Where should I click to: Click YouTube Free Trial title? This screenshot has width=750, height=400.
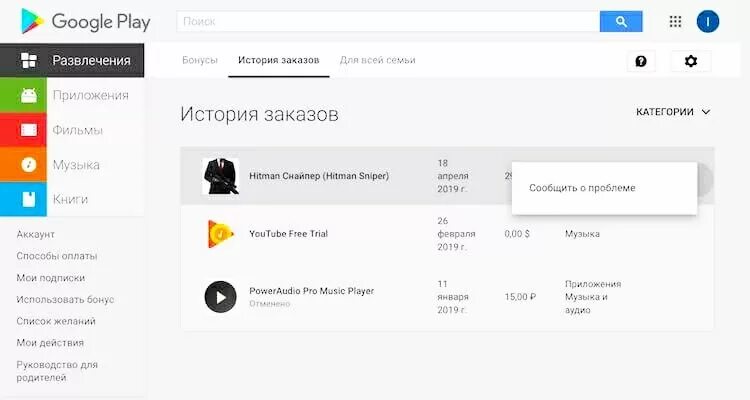click(288, 234)
